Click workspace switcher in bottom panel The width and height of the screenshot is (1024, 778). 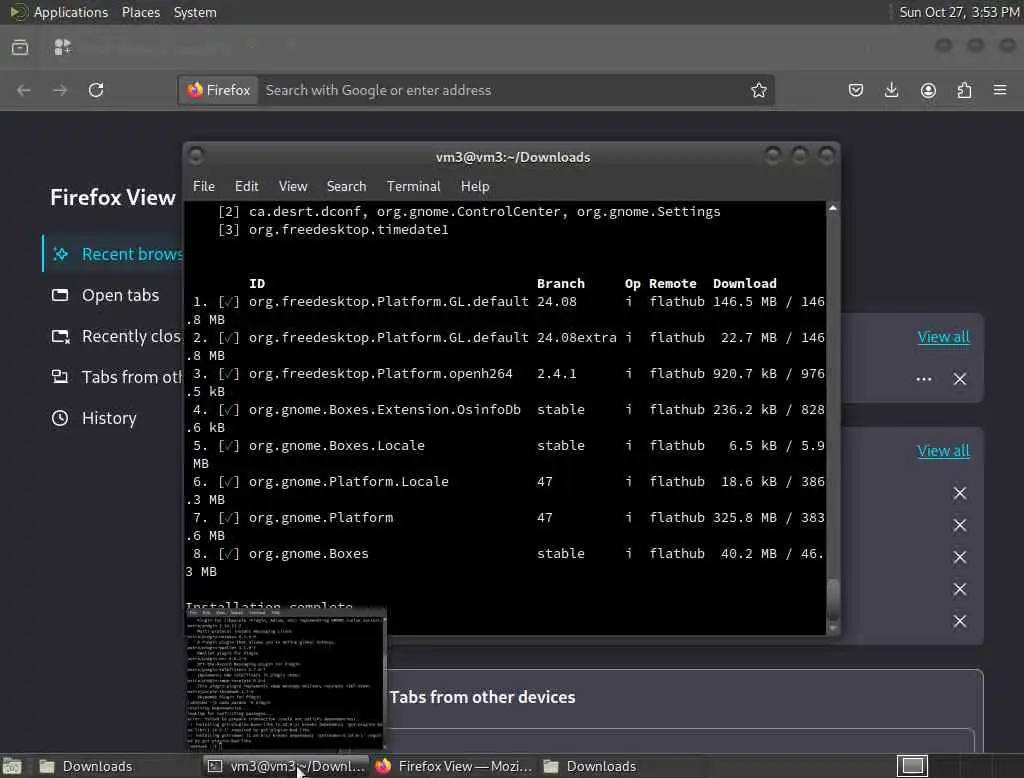912,766
